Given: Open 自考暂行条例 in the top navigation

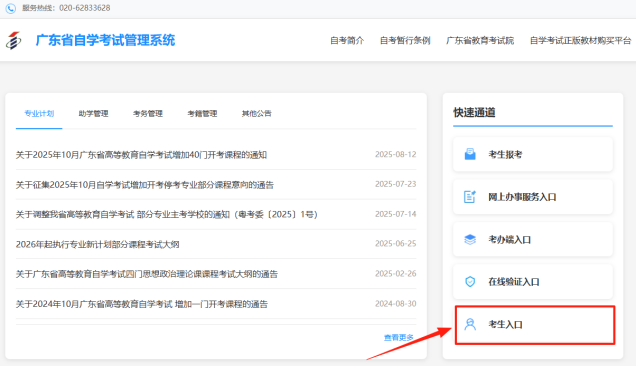Looking at the screenshot, I should (x=405, y=41).
